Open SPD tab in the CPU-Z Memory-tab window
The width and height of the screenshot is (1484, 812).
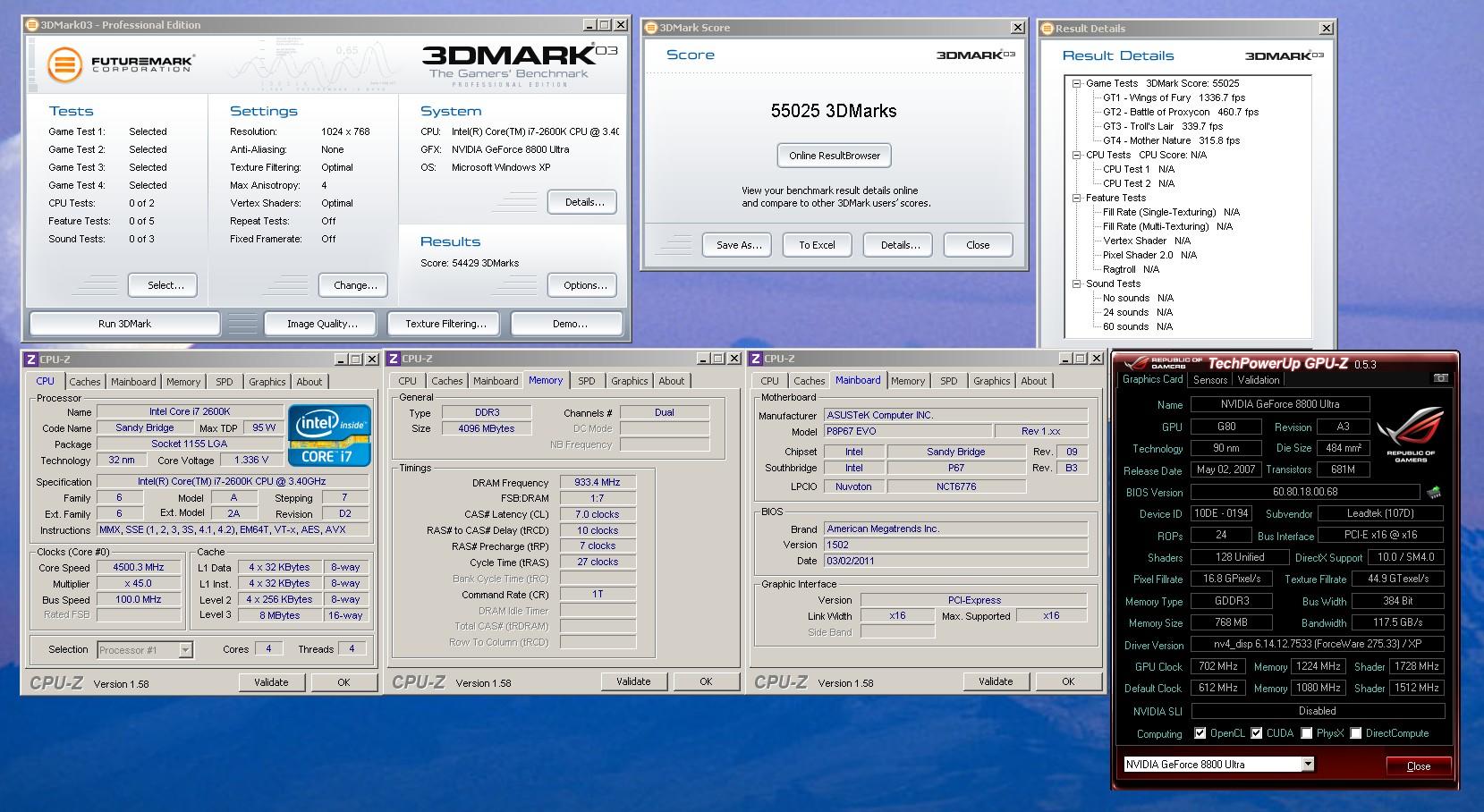point(587,381)
